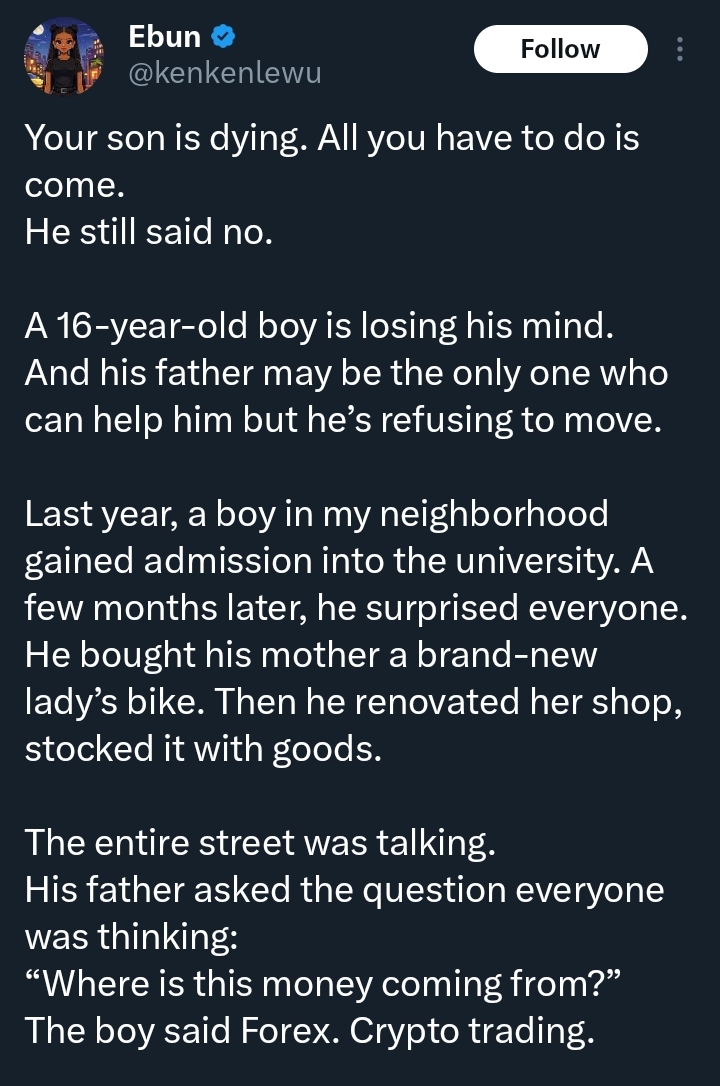Open the three-dot more options menu
This screenshot has height=1086, width=720.
click(680, 49)
